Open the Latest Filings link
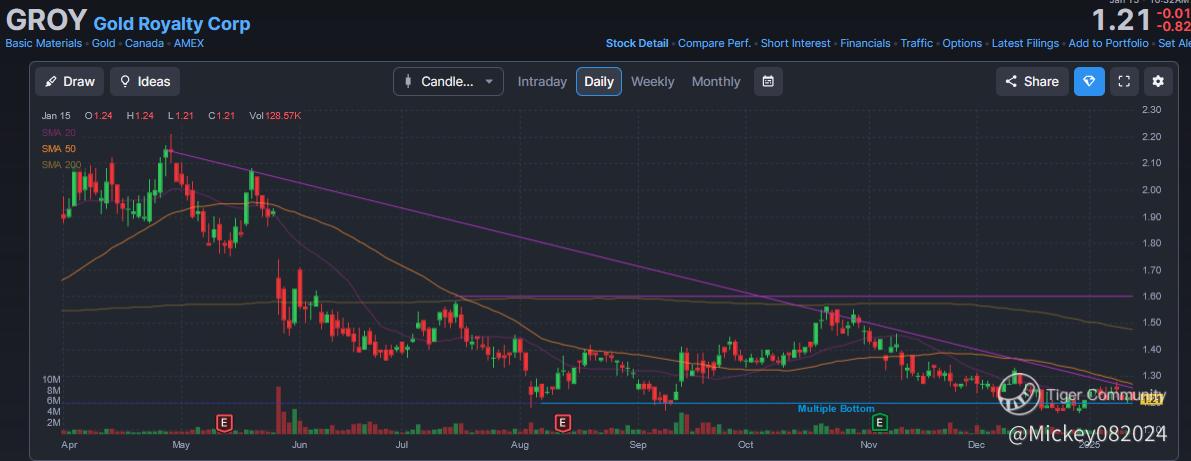This screenshot has height=461, width=1191. point(1025,43)
